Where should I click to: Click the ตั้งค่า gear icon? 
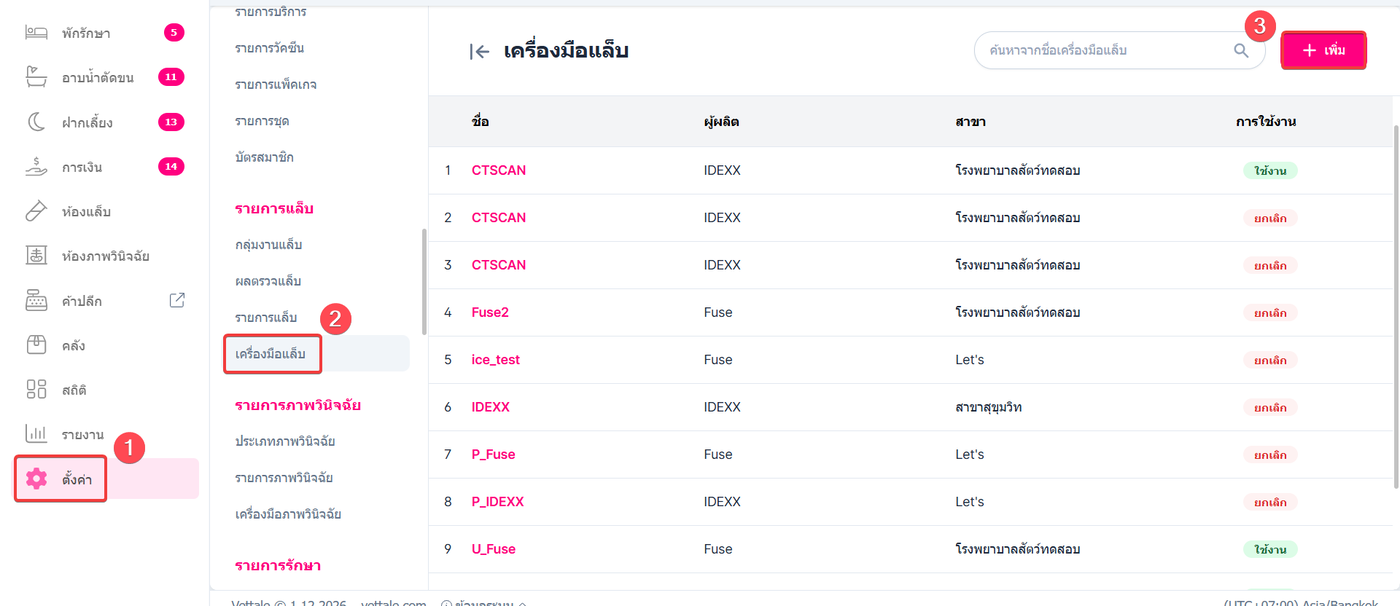37,479
